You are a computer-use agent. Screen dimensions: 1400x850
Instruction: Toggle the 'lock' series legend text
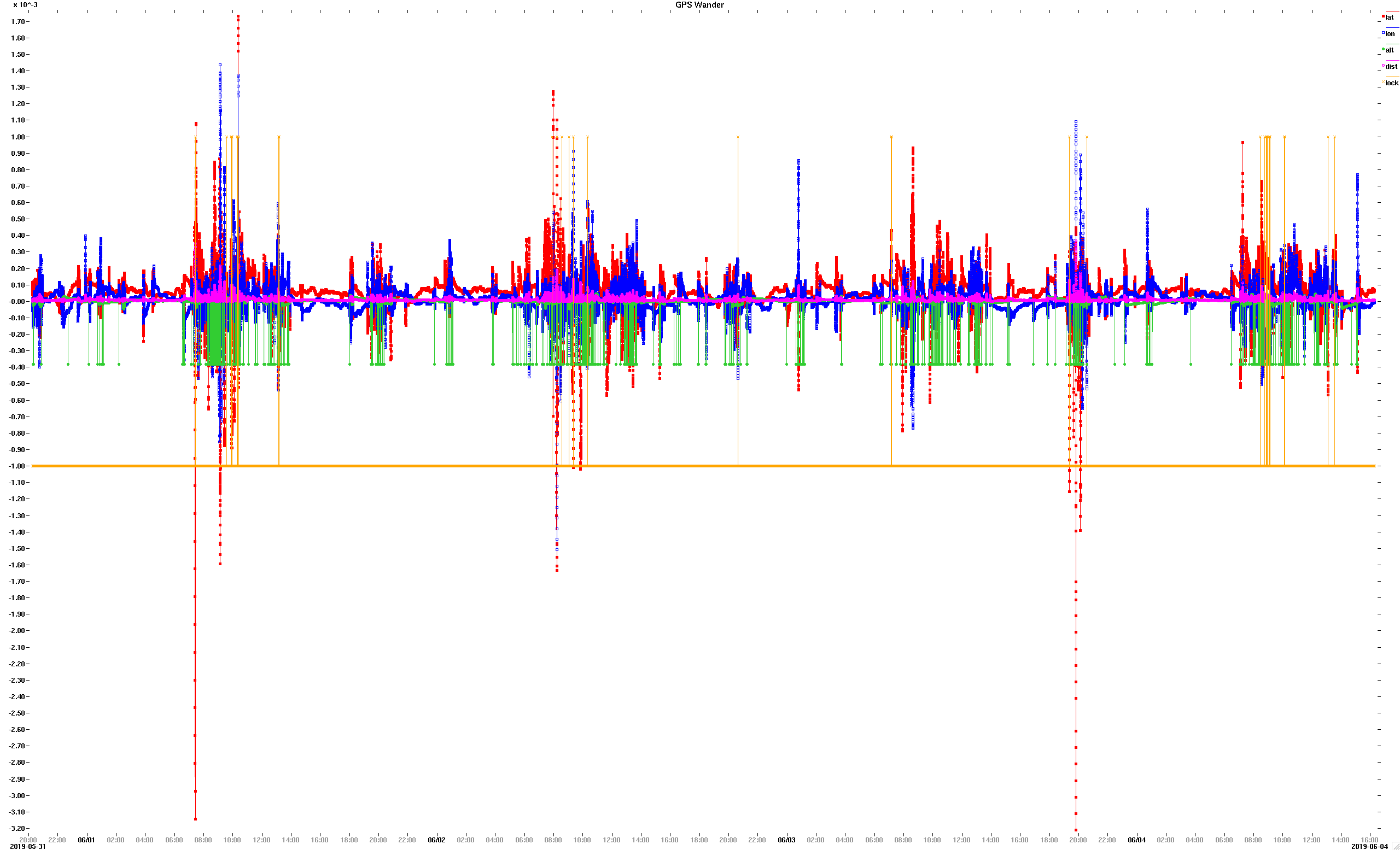click(x=1392, y=84)
